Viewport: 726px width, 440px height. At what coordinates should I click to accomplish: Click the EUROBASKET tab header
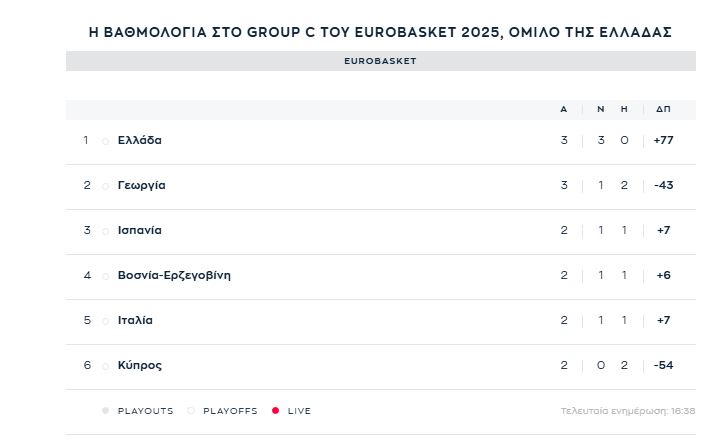coord(381,61)
